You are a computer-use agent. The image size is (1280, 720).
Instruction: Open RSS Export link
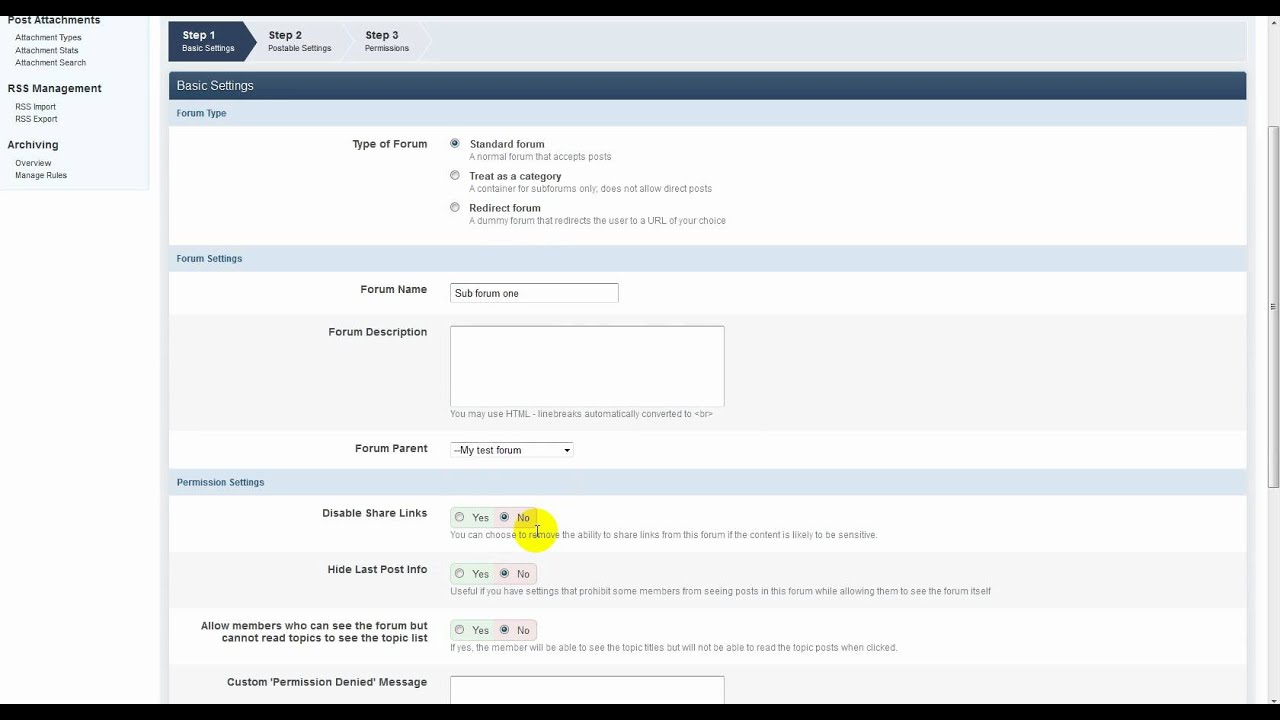point(36,119)
